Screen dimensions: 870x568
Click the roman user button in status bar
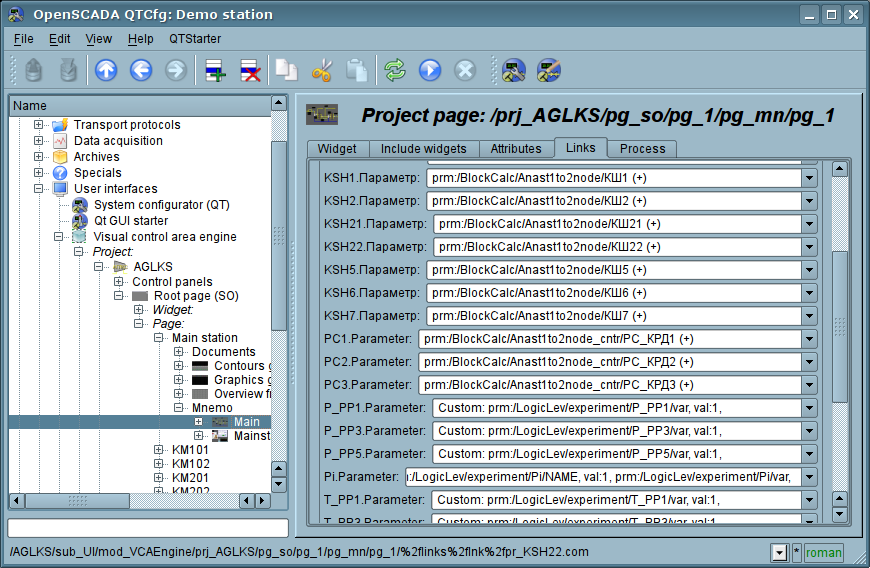coord(823,552)
